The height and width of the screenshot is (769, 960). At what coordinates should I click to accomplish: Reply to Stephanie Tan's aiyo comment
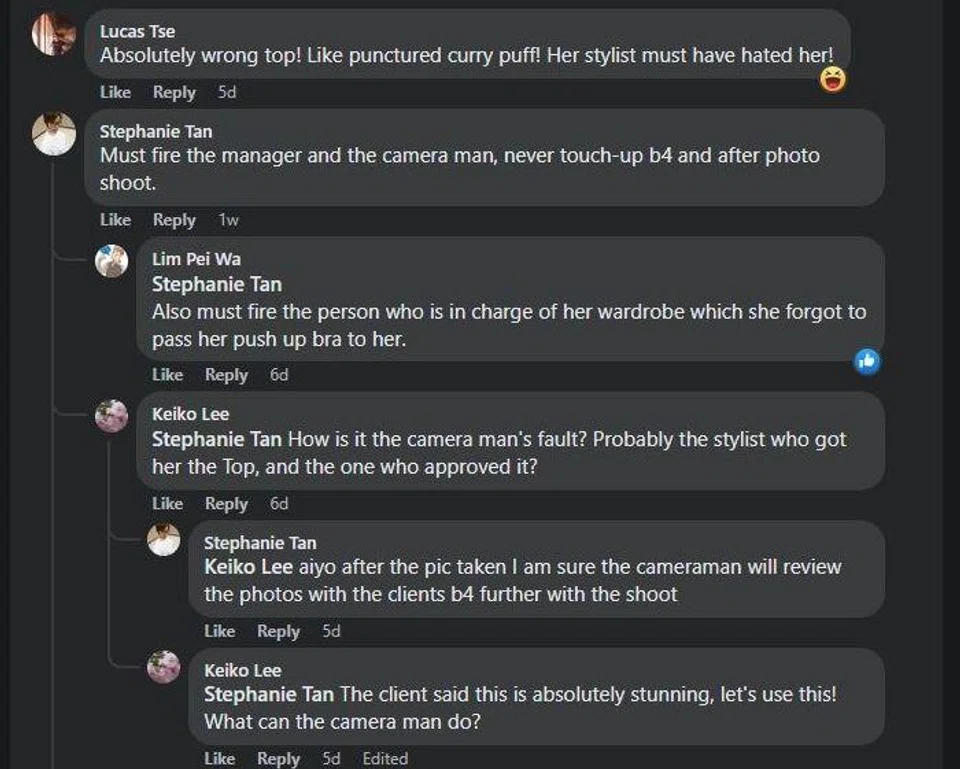pos(278,631)
